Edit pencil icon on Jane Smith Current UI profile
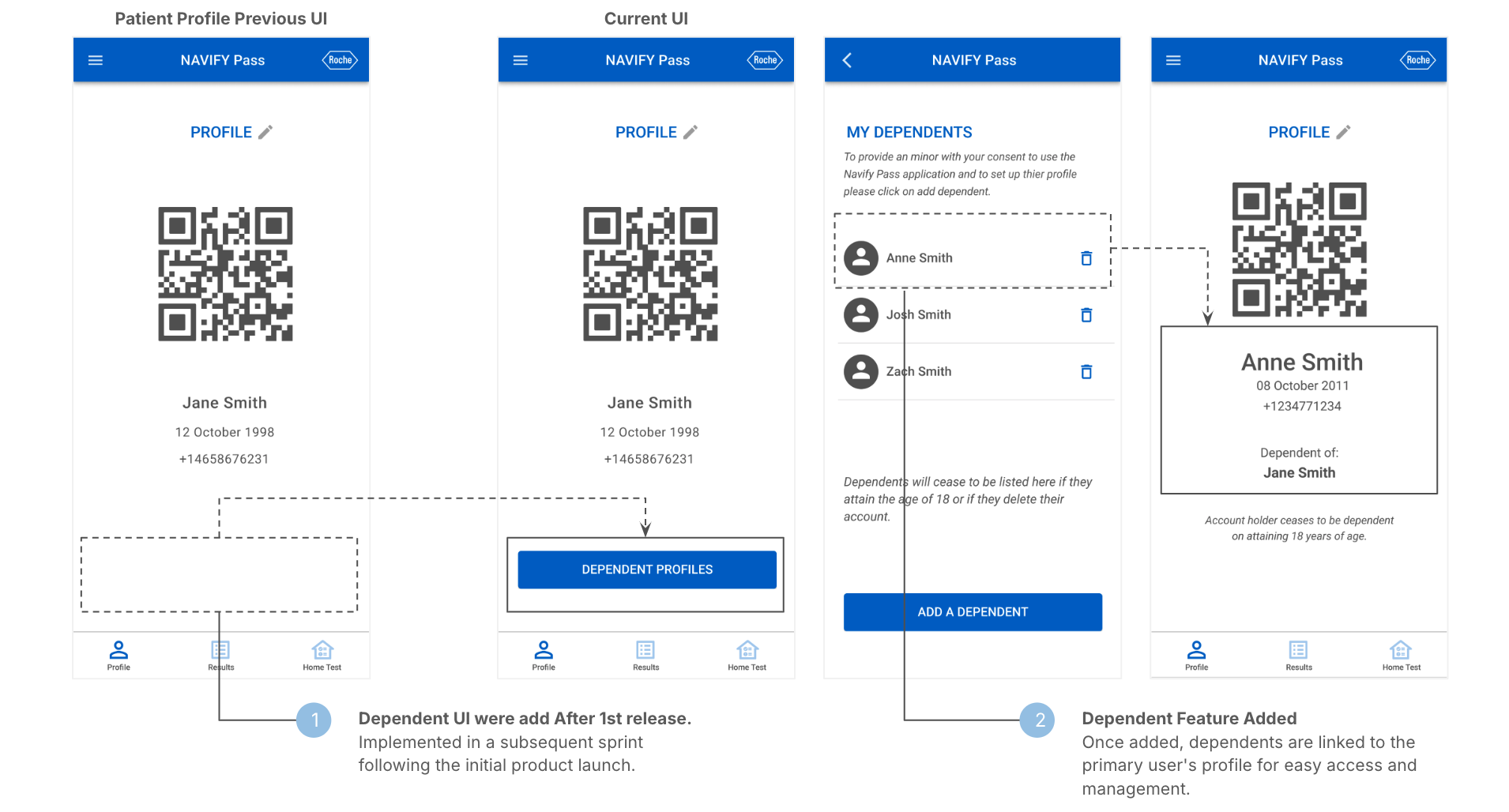This screenshot has width=1509, height=812. pyautogui.click(x=691, y=132)
